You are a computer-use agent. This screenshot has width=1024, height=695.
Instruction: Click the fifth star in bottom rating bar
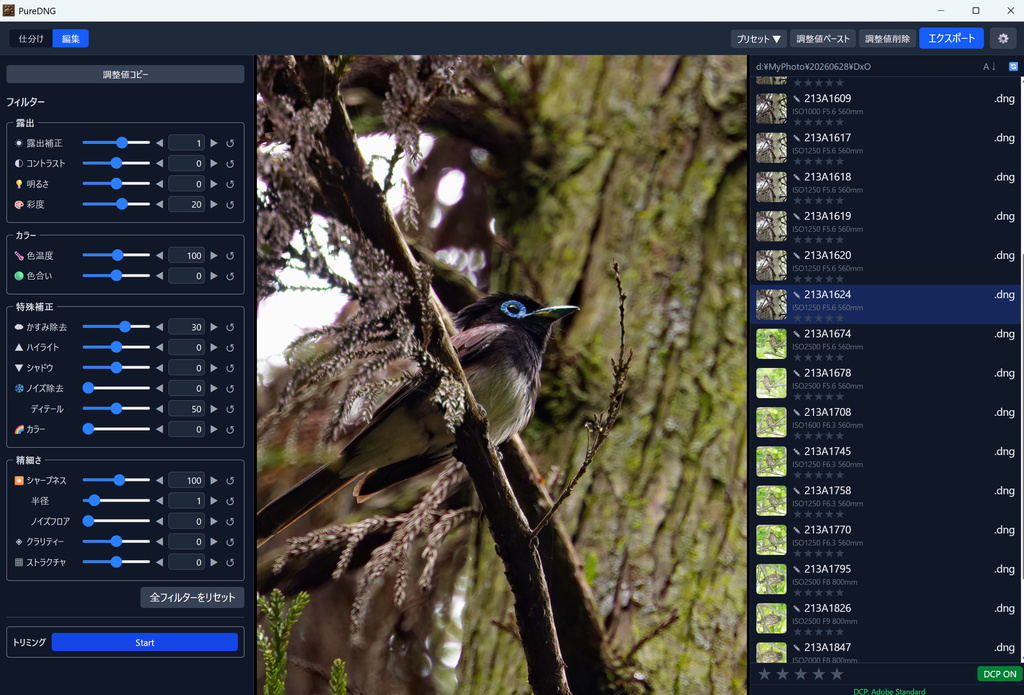pos(837,673)
